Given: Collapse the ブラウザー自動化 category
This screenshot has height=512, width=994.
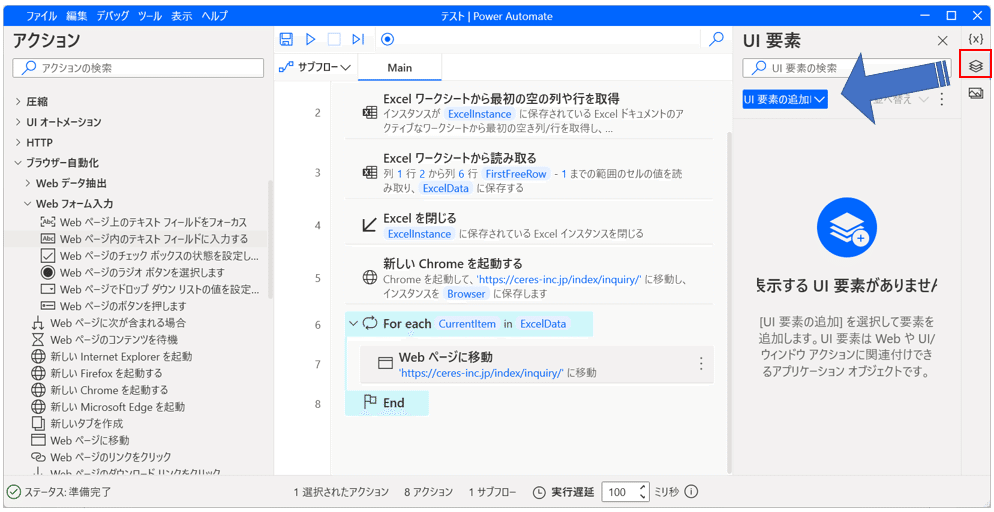Looking at the screenshot, I should 17,163.
